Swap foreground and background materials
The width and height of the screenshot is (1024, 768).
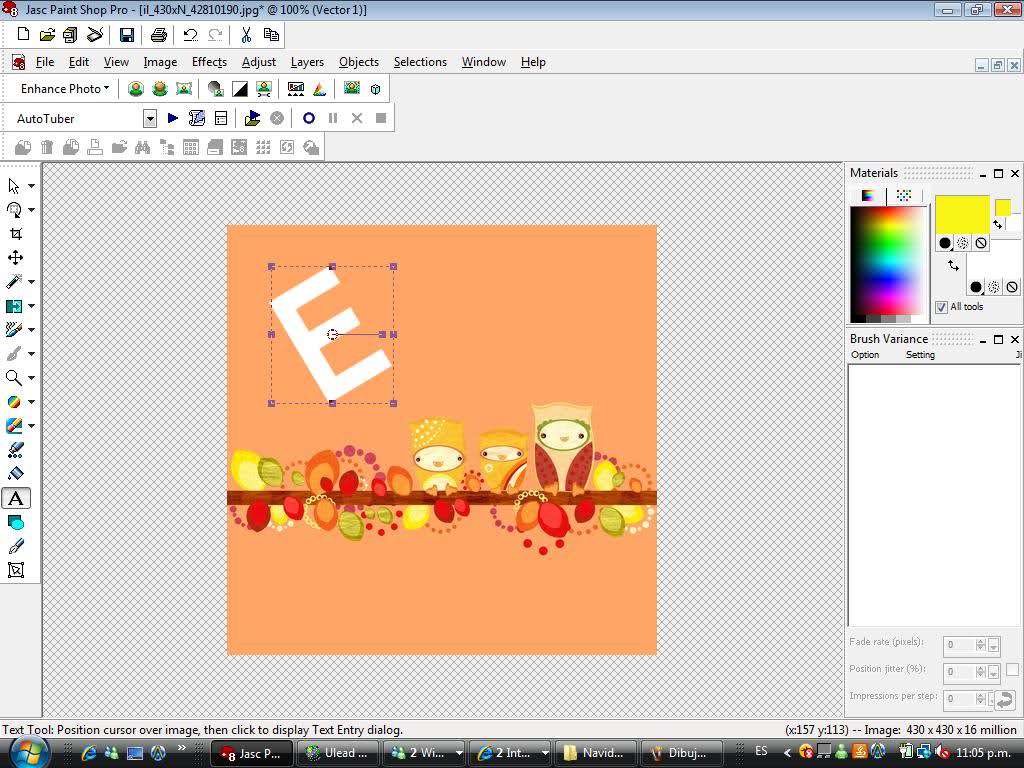pyautogui.click(x=953, y=265)
